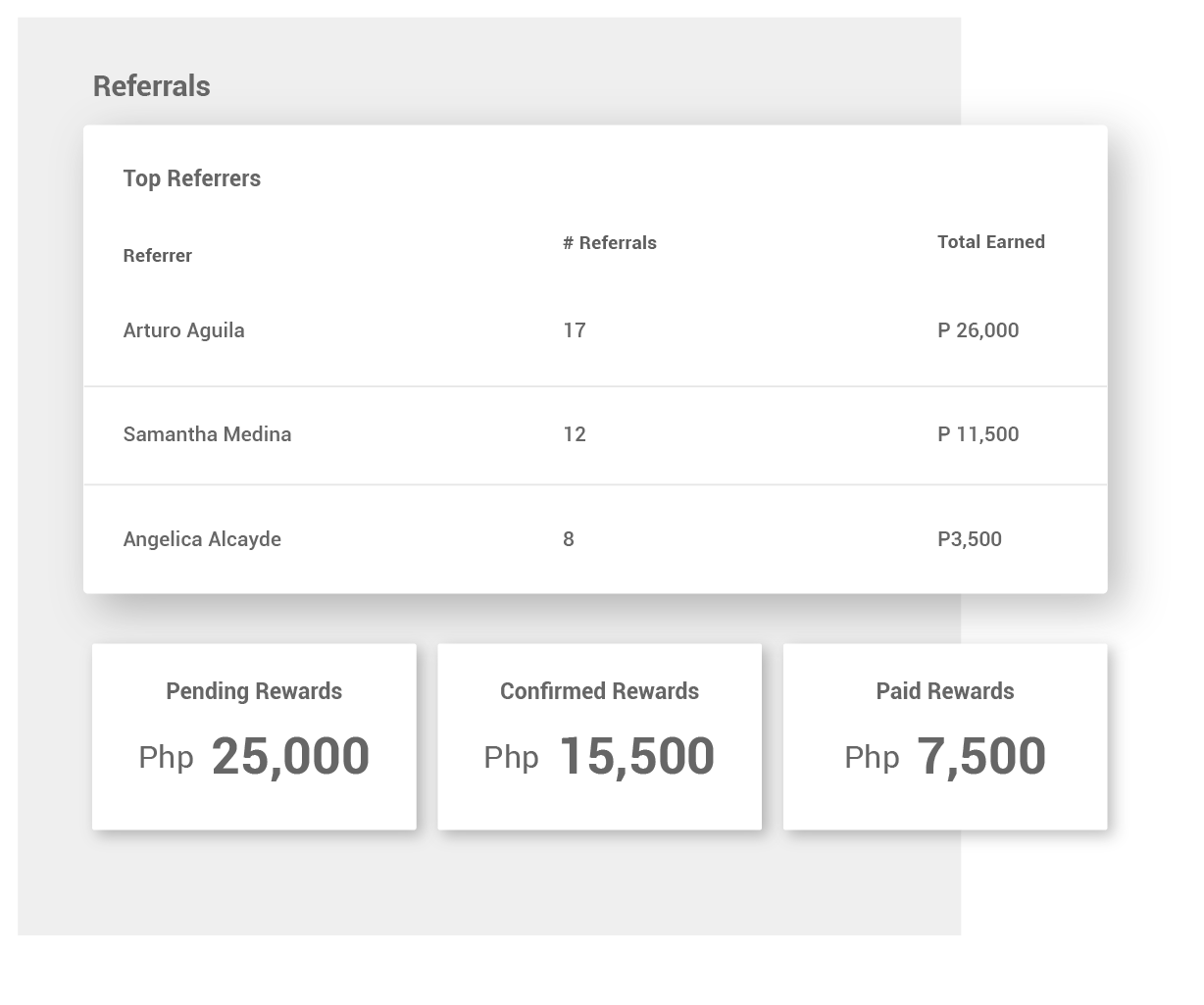The image size is (1204, 1005).
Task: Open Arturo Aguila's referrer row
Action: 595,330
